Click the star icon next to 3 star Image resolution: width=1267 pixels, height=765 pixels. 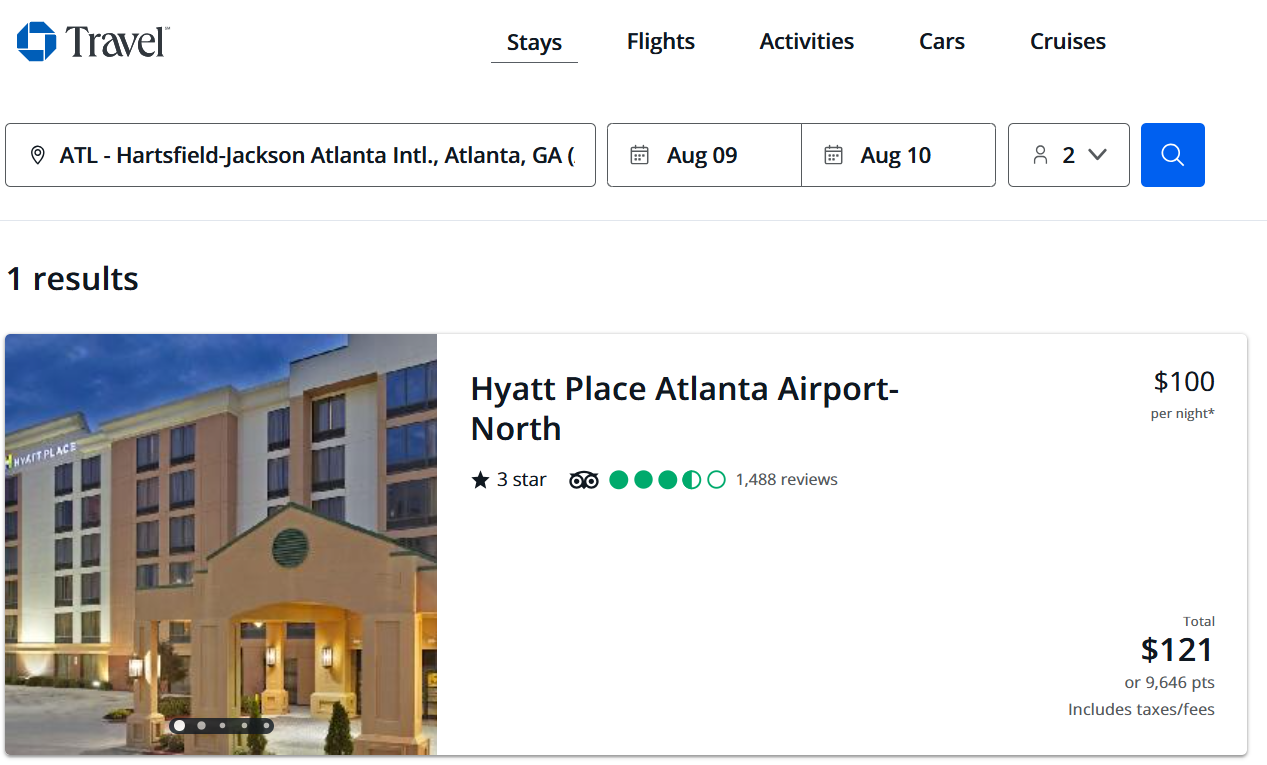coord(480,480)
